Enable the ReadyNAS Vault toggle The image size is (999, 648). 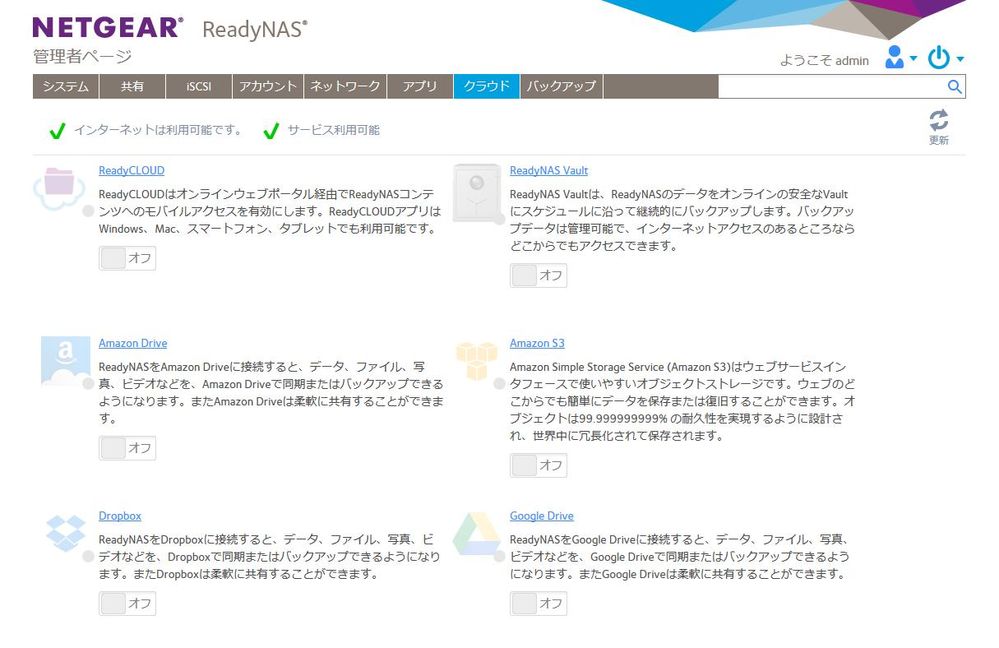(538, 275)
